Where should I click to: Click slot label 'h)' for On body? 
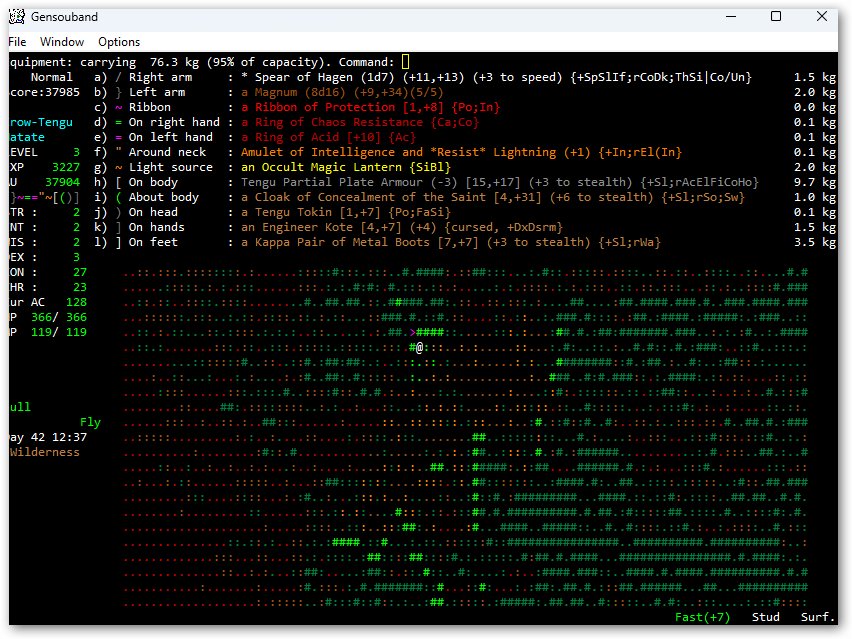101,182
